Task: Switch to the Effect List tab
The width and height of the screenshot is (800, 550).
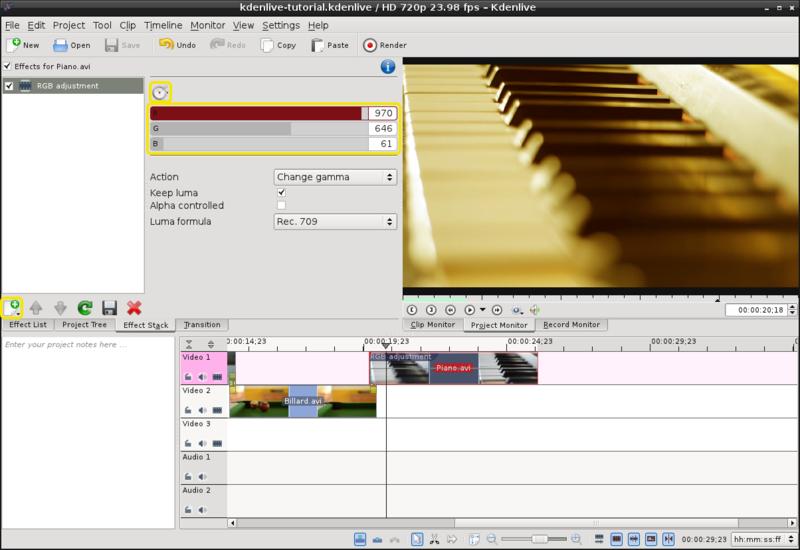Action: tap(28, 324)
